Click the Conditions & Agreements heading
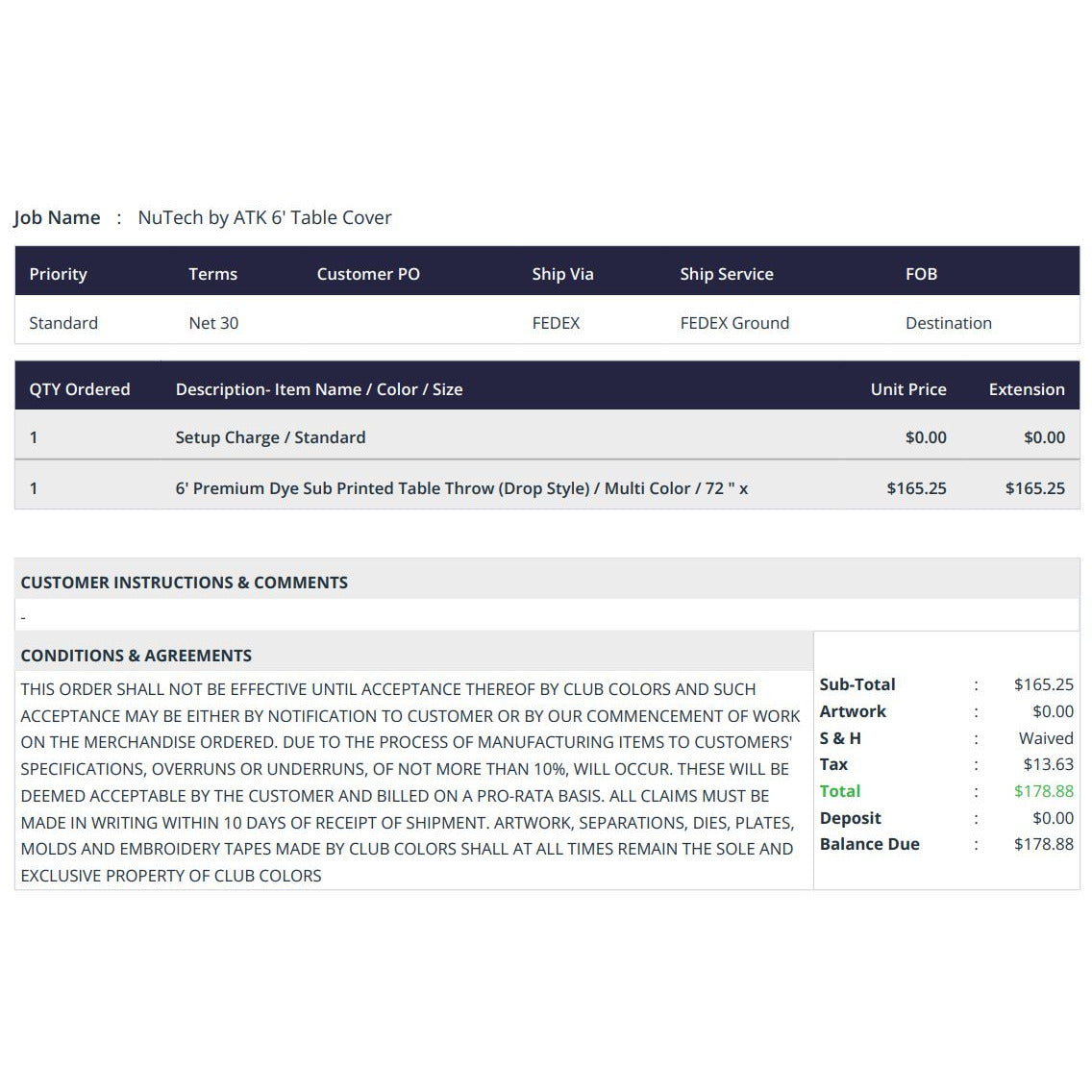The width and height of the screenshot is (1092, 1092). 136,656
